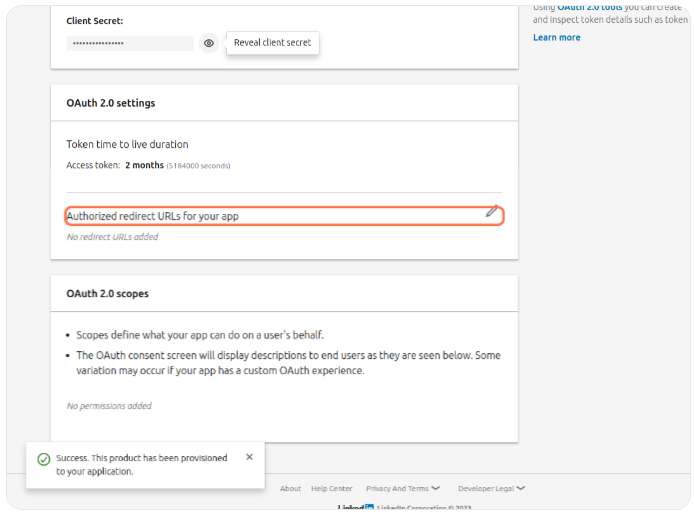Click 'Scopes define what your app can do' bullet

pyautogui.click(x=200, y=335)
